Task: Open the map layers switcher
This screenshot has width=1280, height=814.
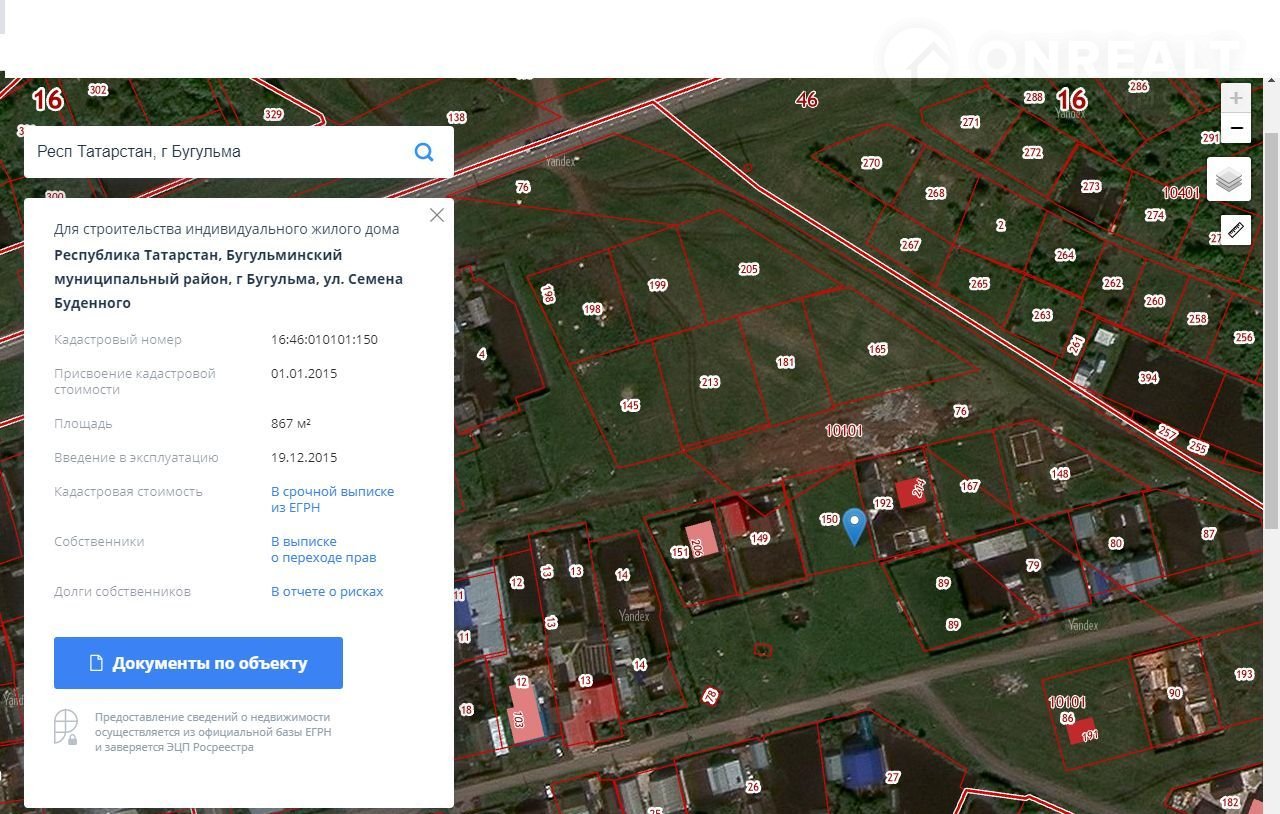Action: [1229, 180]
